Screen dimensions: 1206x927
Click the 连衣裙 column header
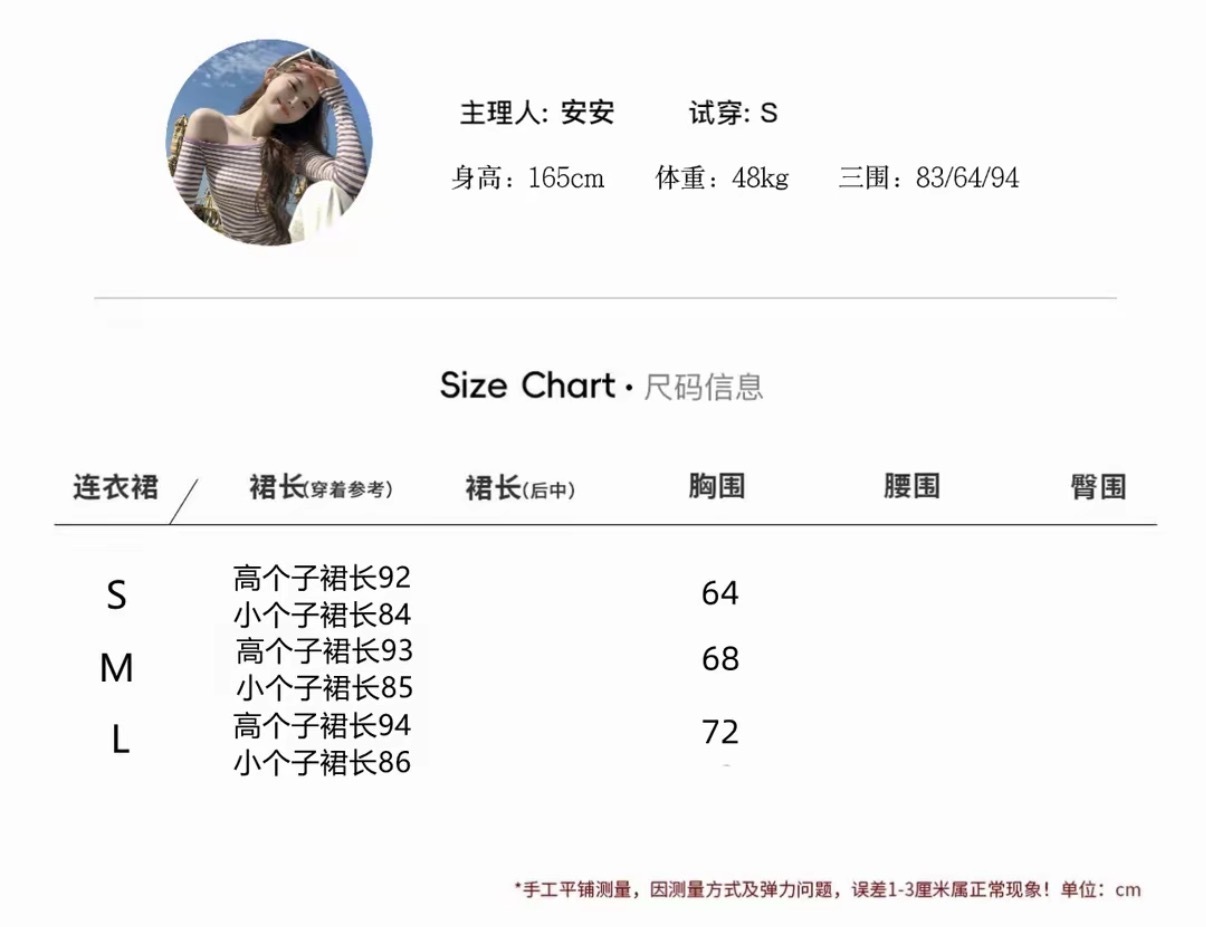(x=115, y=487)
